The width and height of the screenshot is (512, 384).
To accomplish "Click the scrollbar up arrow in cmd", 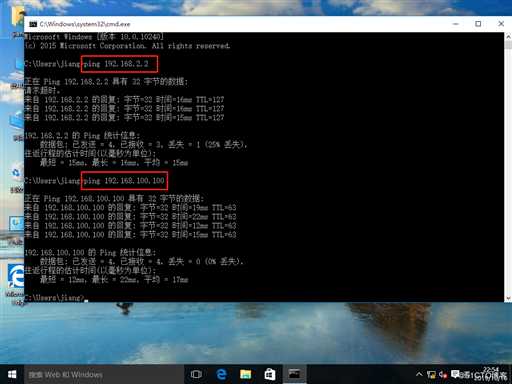I will 508,36.
